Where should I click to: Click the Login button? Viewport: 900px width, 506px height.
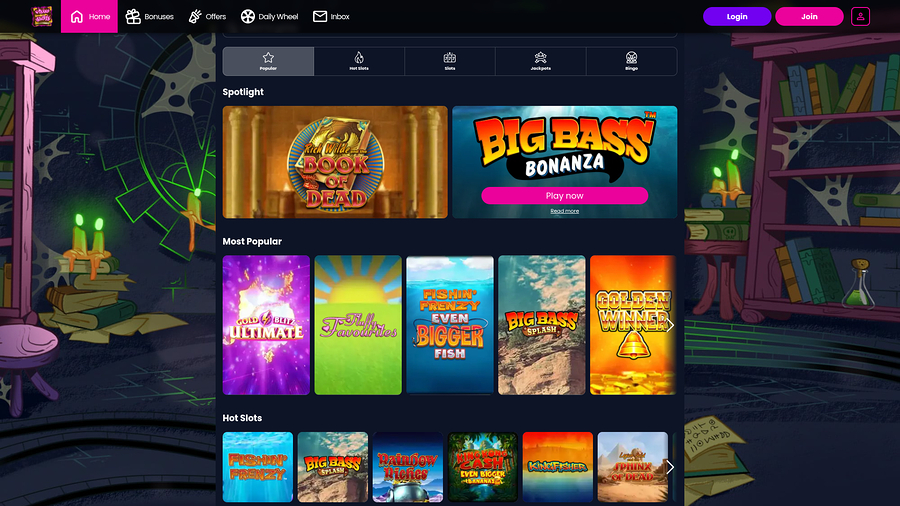pos(737,17)
